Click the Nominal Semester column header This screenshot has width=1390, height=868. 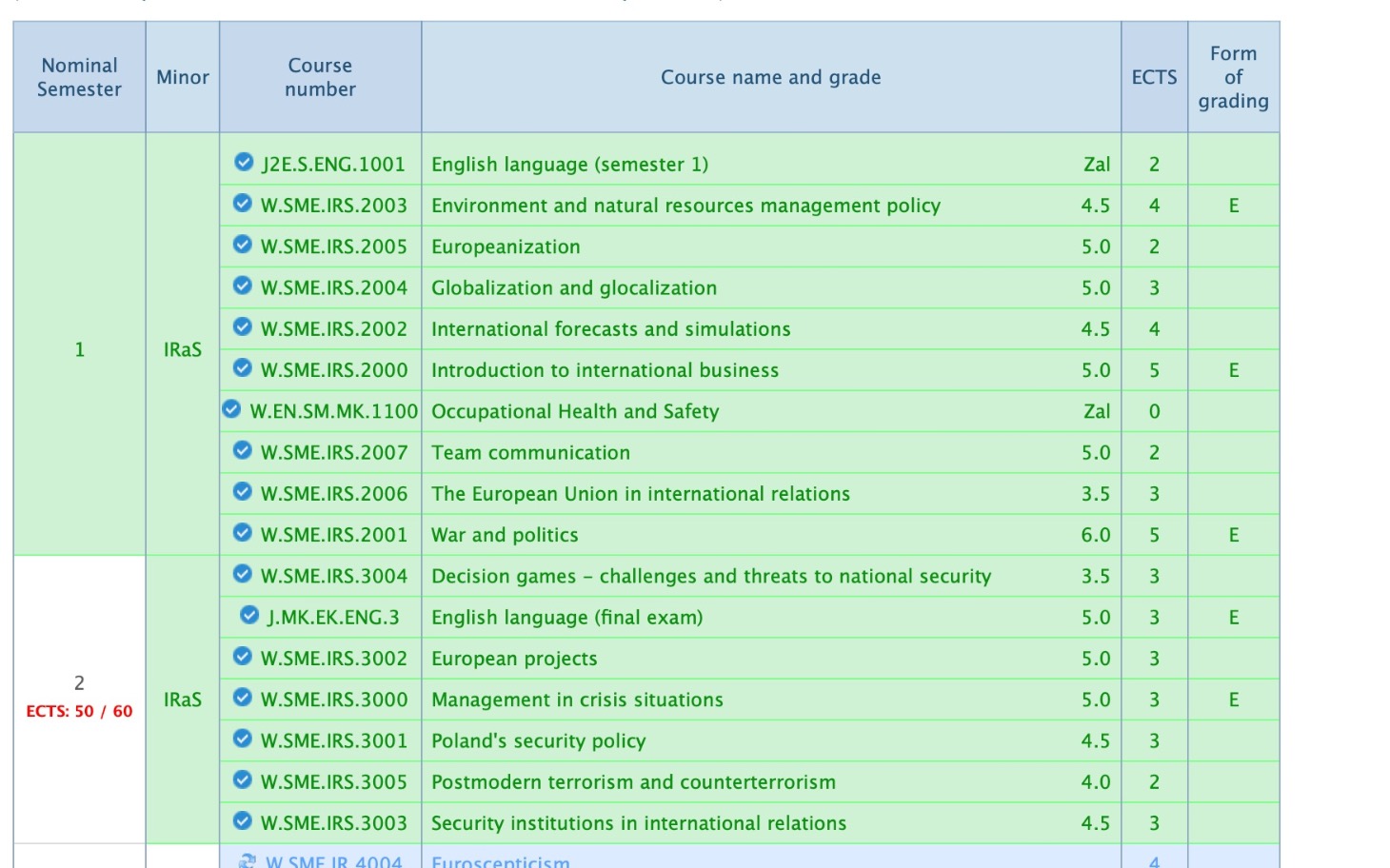click(79, 77)
